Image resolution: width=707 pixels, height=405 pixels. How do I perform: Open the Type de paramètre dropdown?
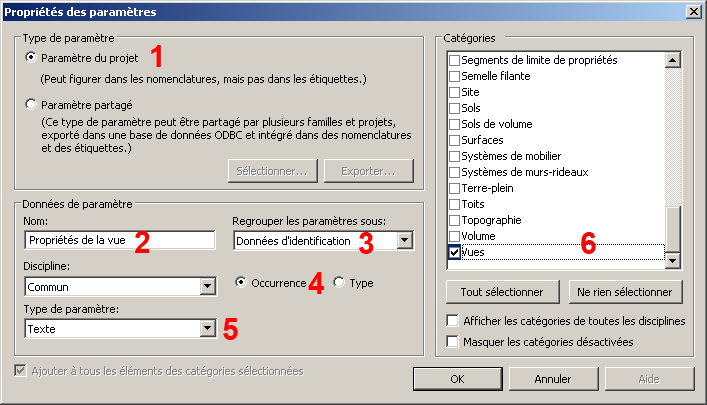click(x=208, y=328)
